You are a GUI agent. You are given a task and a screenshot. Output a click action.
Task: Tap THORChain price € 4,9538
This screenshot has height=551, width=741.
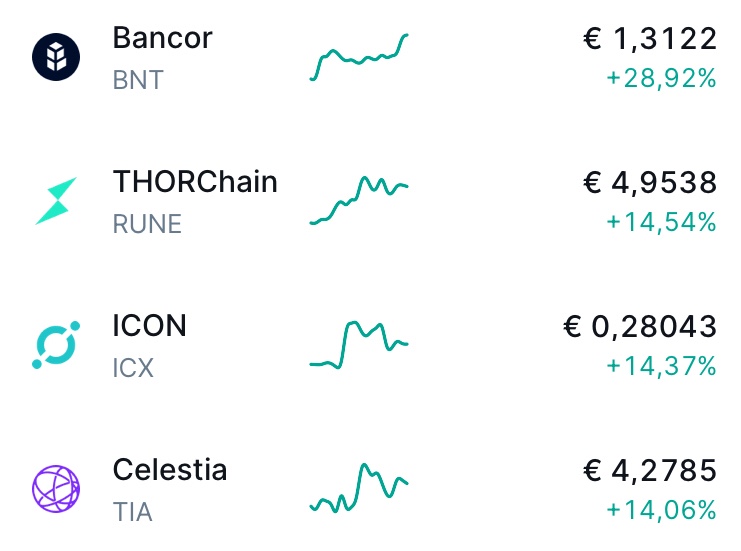(x=650, y=183)
